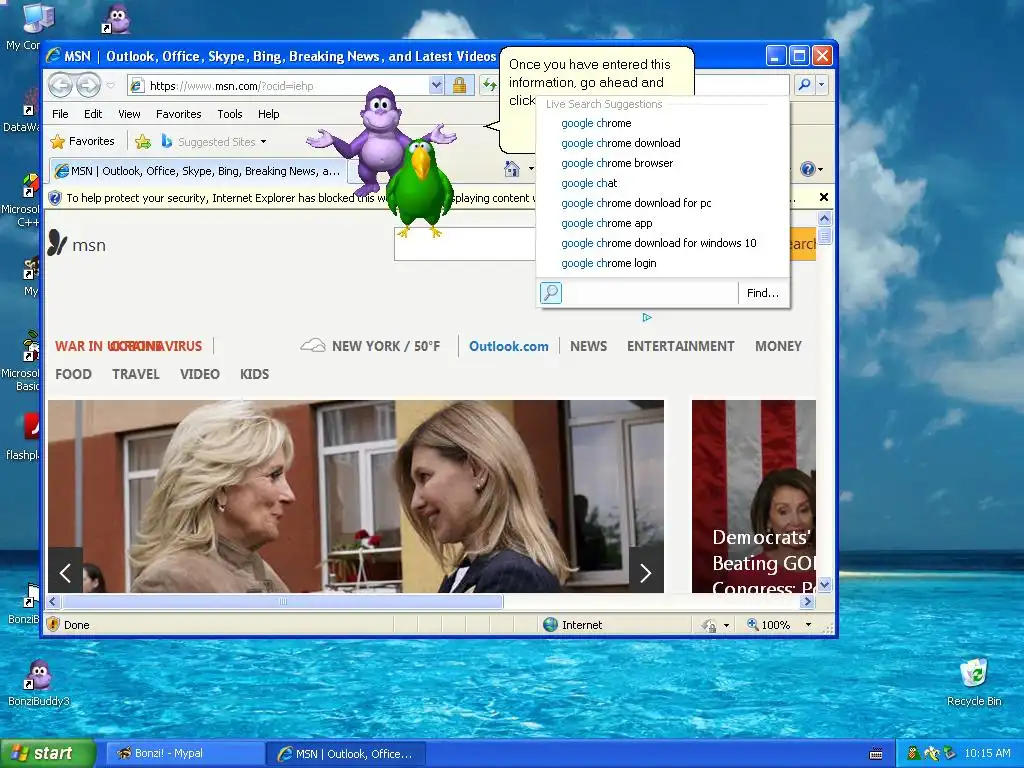
Task: Click the search magnifier button in IE toolbar
Action: point(805,85)
